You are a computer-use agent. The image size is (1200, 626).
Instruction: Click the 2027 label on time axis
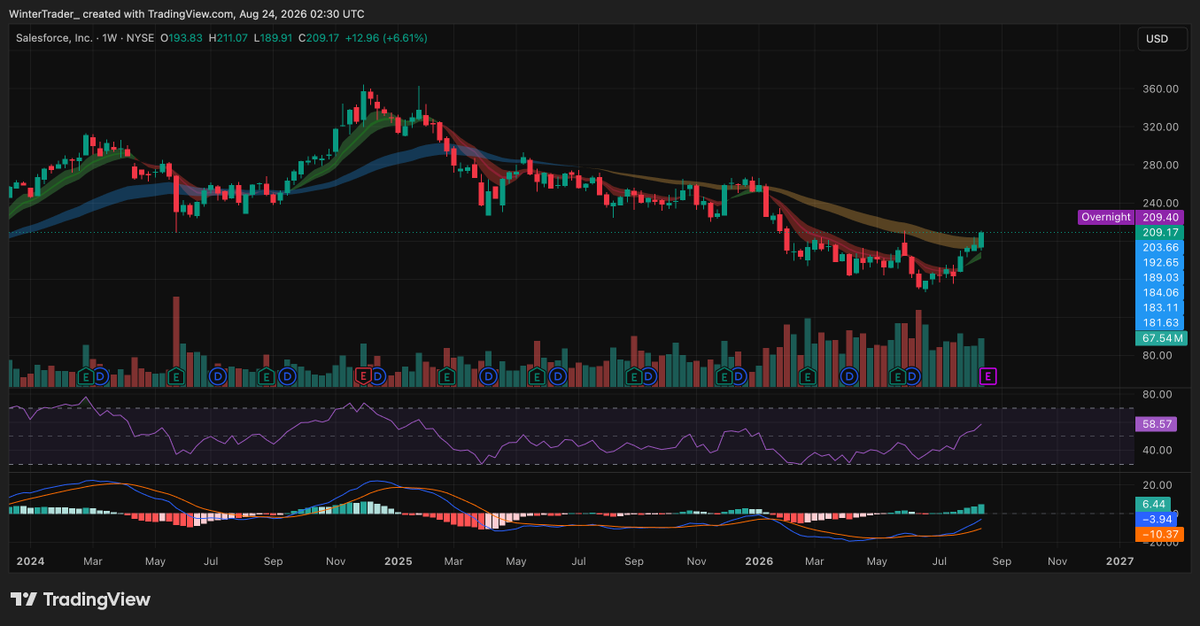pyautogui.click(x=1120, y=561)
